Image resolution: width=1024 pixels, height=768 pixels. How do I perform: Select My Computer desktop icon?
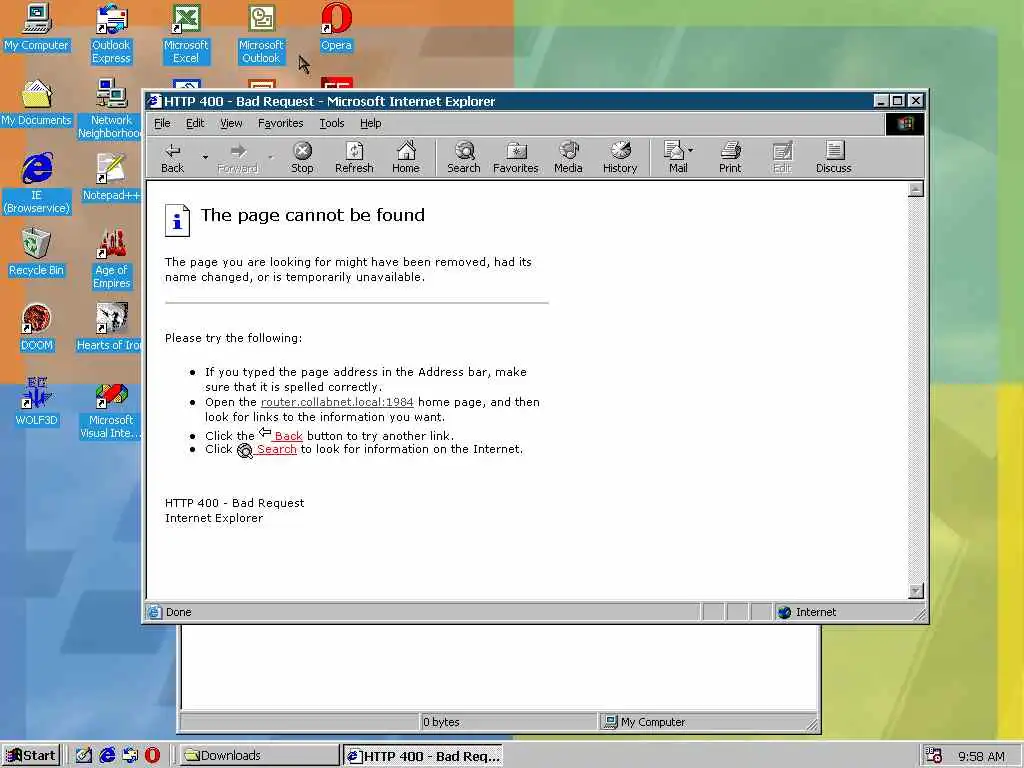tap(36, 27)
